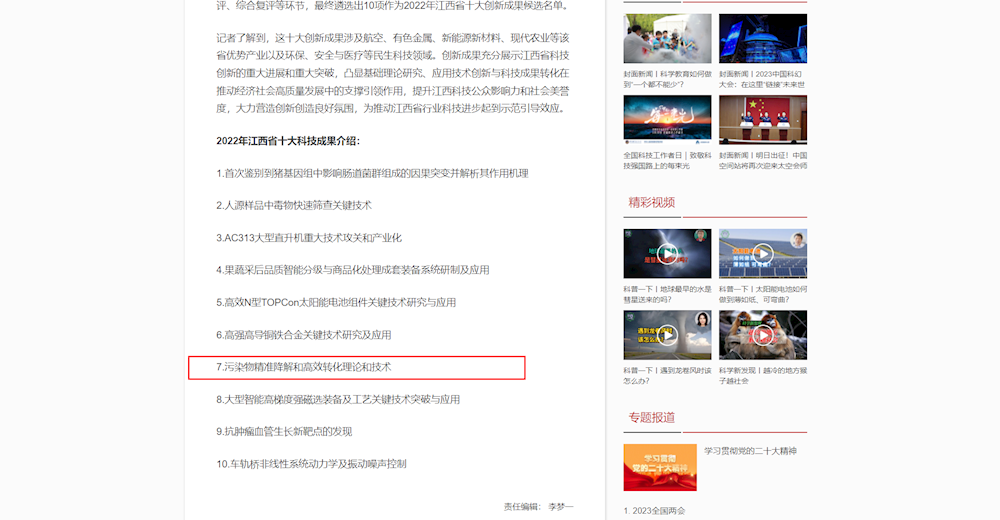Click the highlighted item 7 about pollutant degradation
The width and height of the screenshot is (1000, 520).
coord(304,368)
